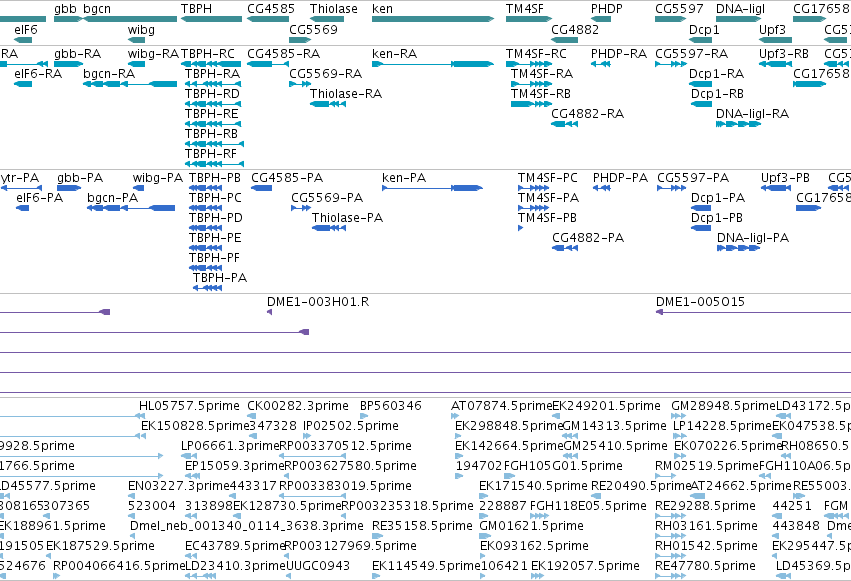The image size is (851, 581).
Task: Select the bgcn-RA transcript
Action: pos(130,84)
